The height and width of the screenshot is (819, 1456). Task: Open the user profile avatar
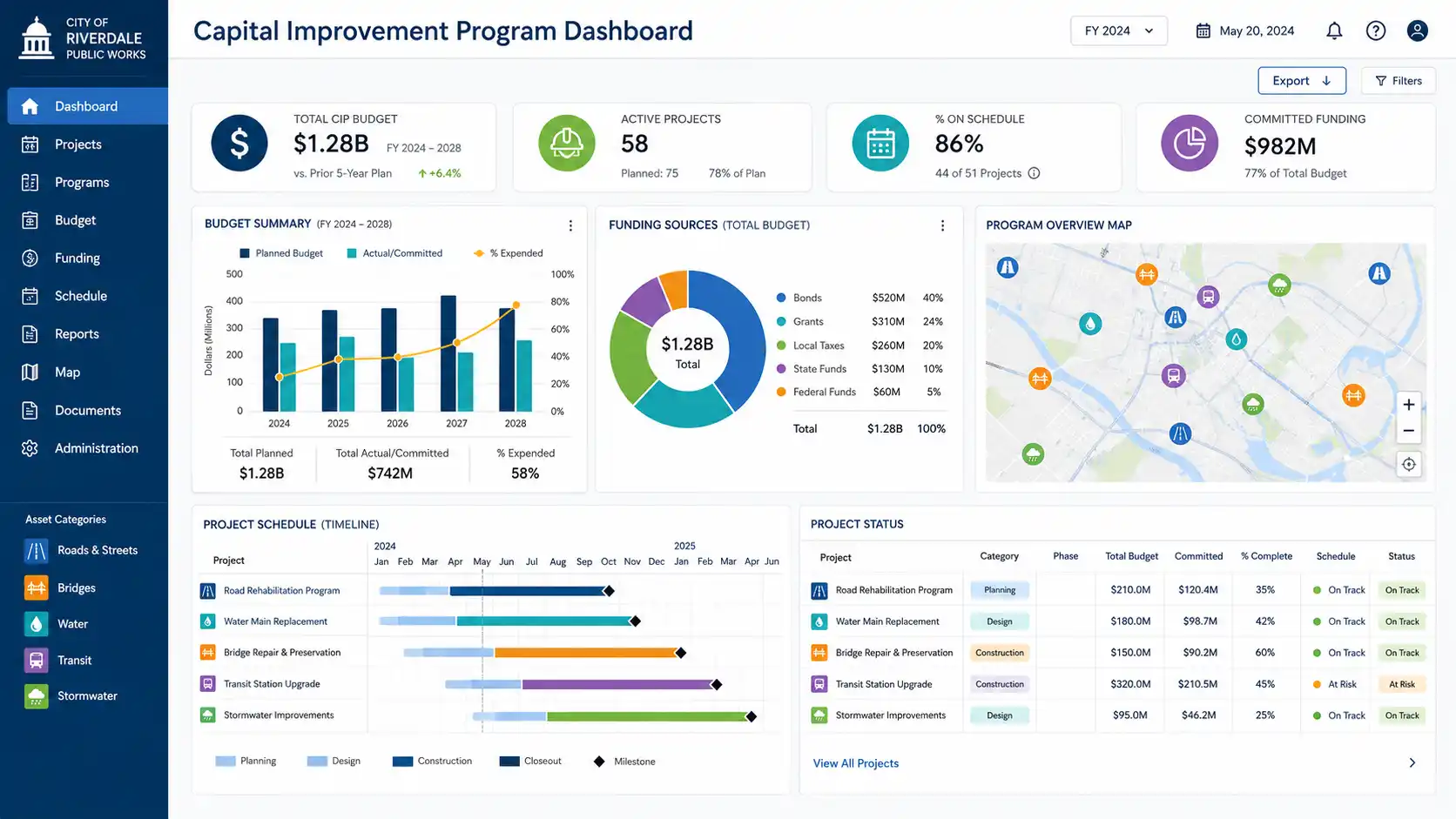tap(1418, 31)
